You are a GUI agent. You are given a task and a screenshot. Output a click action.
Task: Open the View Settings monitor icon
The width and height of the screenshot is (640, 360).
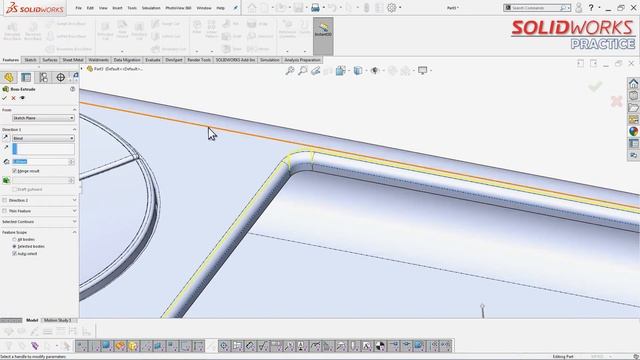tap(422, 71)
